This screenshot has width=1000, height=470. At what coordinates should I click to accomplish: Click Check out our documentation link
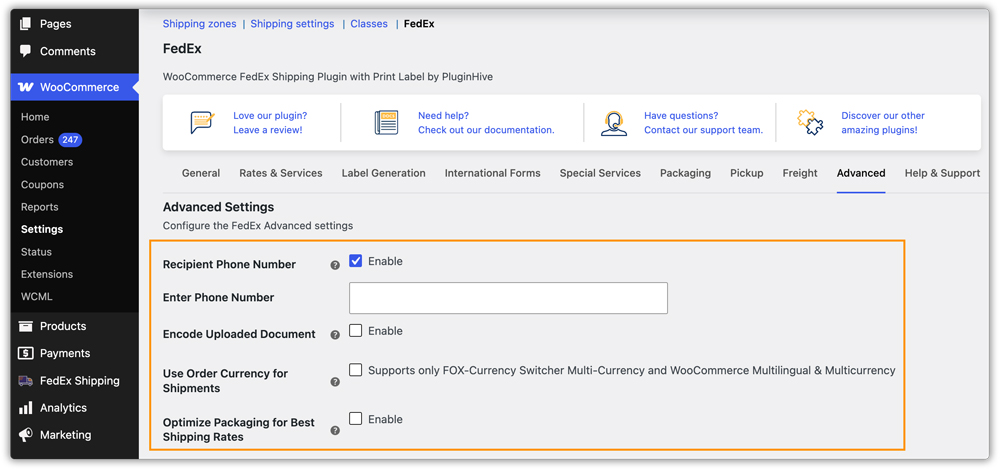(x=486, y=129)
